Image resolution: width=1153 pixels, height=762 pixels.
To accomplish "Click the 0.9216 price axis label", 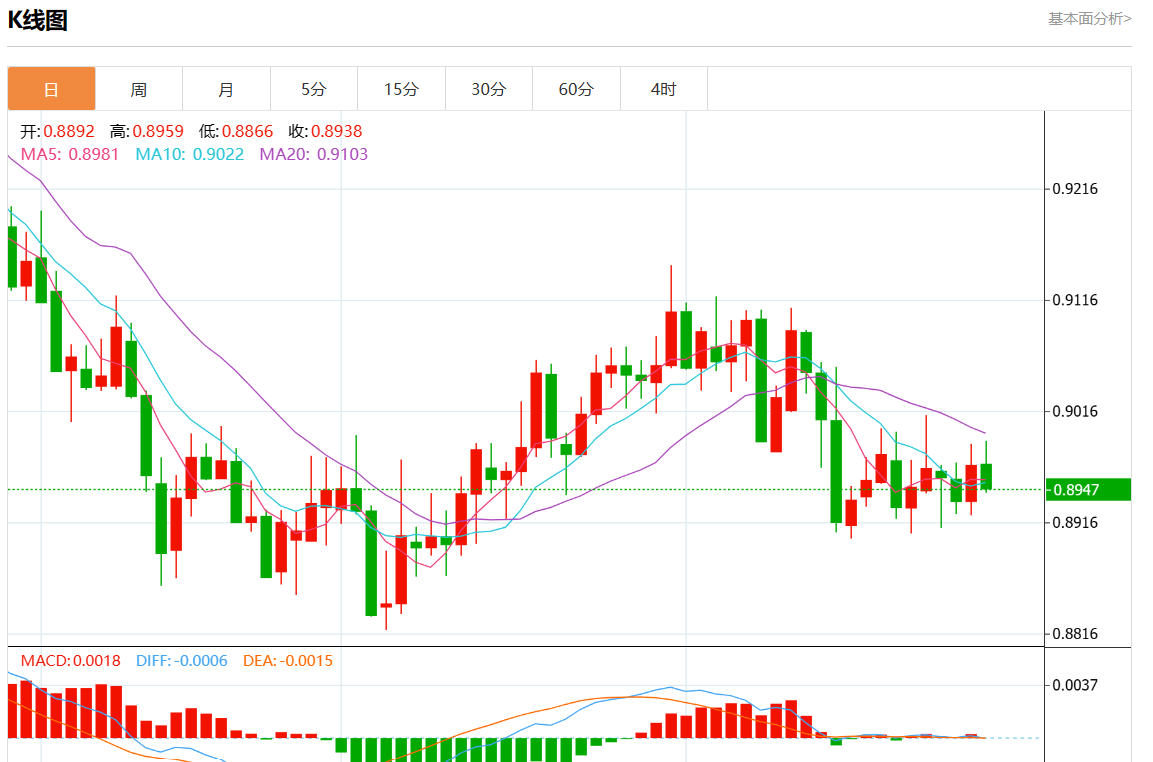I will click(x=1075, y=189).
